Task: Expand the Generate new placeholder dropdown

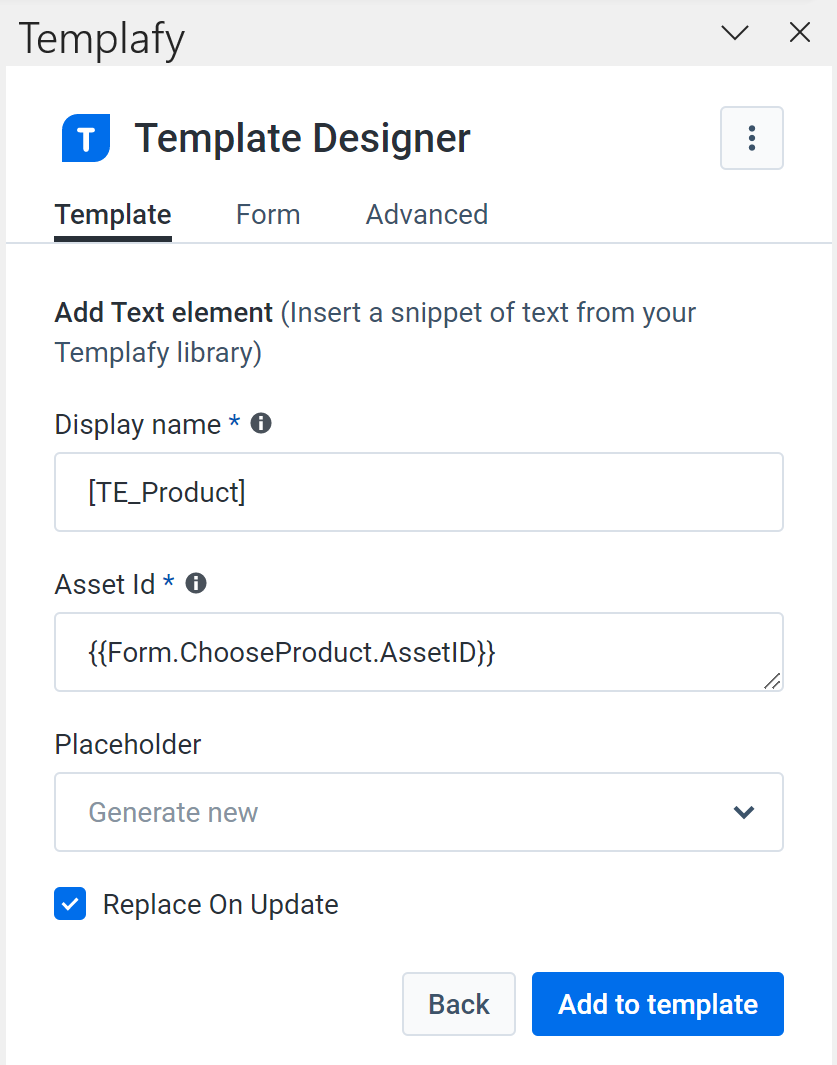Action: pyautogui.click(x=418, y=812)
